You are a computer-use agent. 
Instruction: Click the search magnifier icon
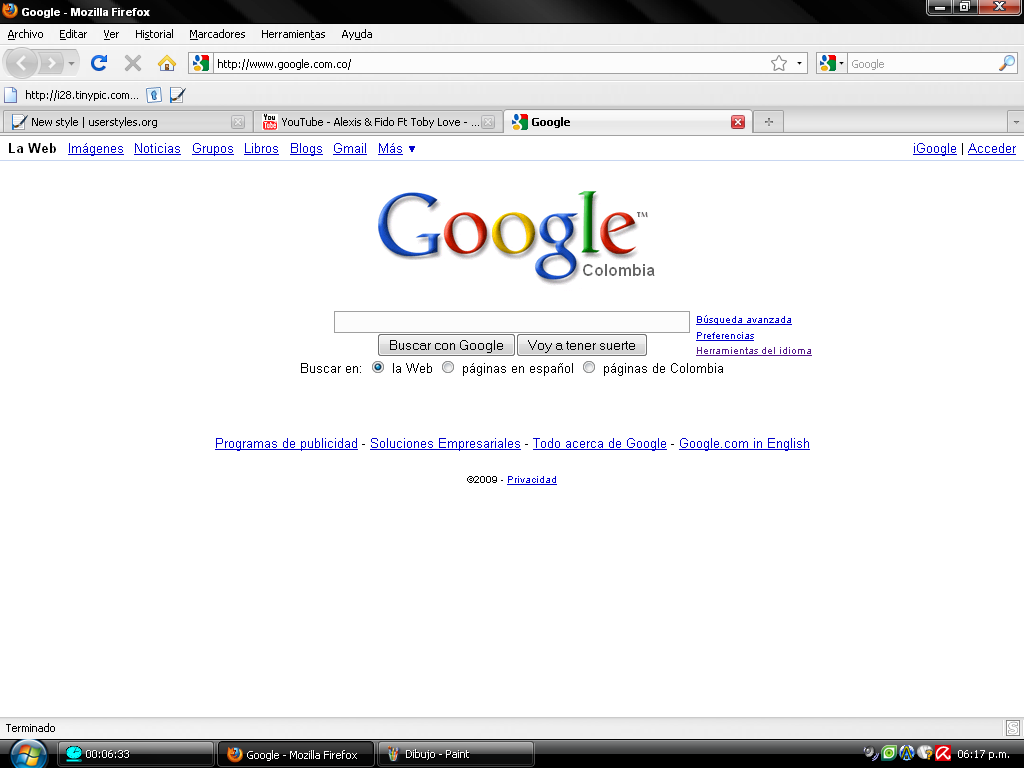pos(1006,63)
